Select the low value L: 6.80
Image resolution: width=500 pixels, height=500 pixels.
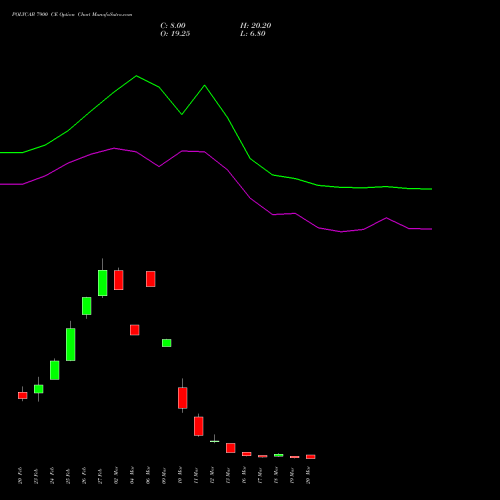point(253,34)
